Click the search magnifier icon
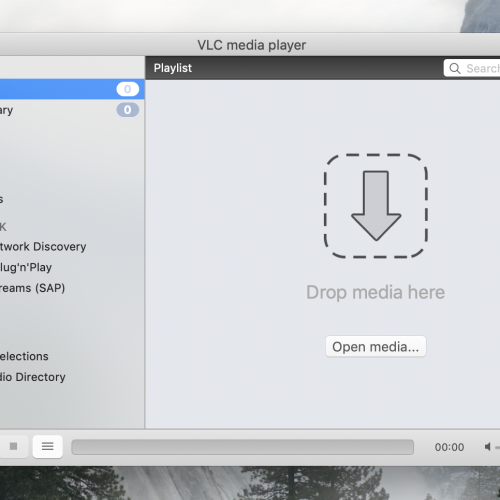 [x=455, y=68]
